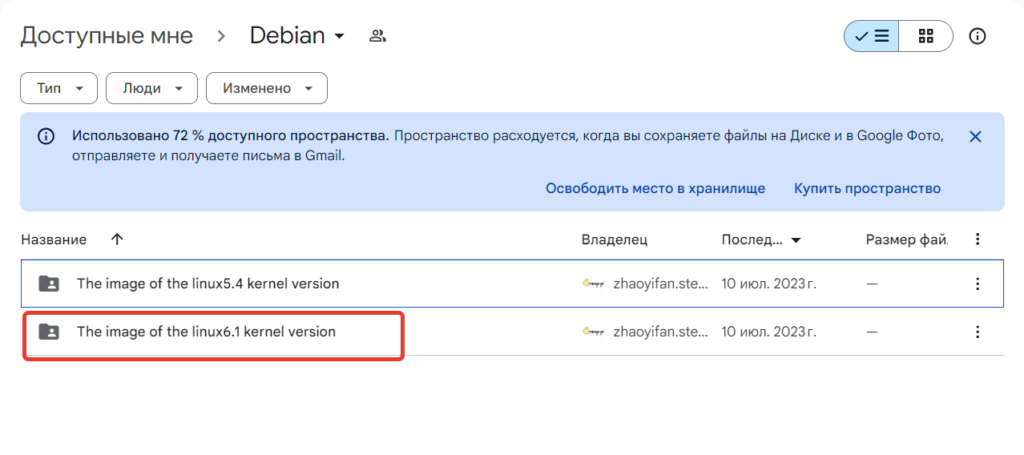1024x455 pixels.
Task: Click shared folder icon of linux6.1 row
Action: 48,332
